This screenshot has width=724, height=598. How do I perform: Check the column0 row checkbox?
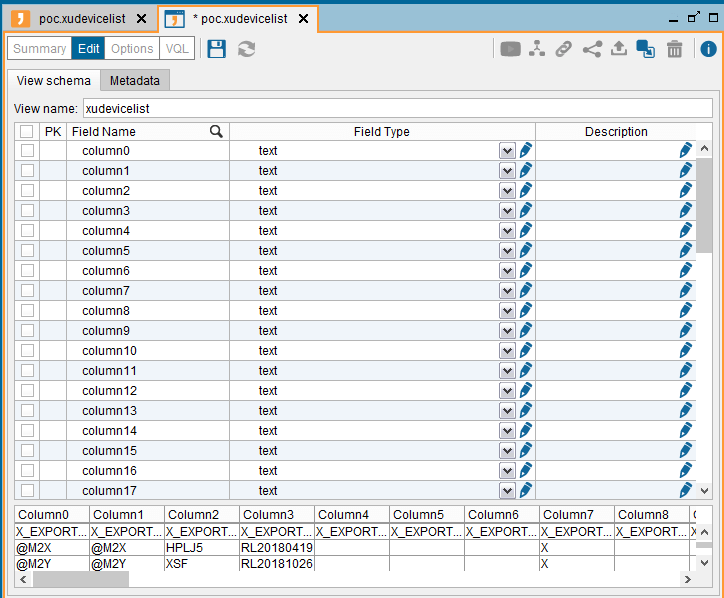click(x=27, y=151)
